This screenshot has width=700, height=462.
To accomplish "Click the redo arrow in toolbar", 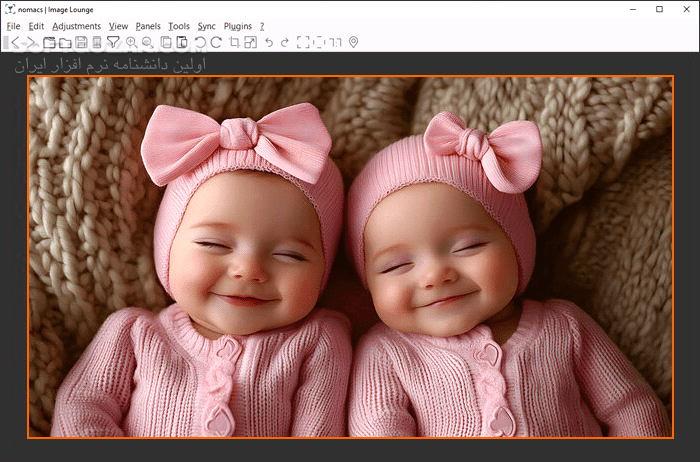I will coord(285,42).
